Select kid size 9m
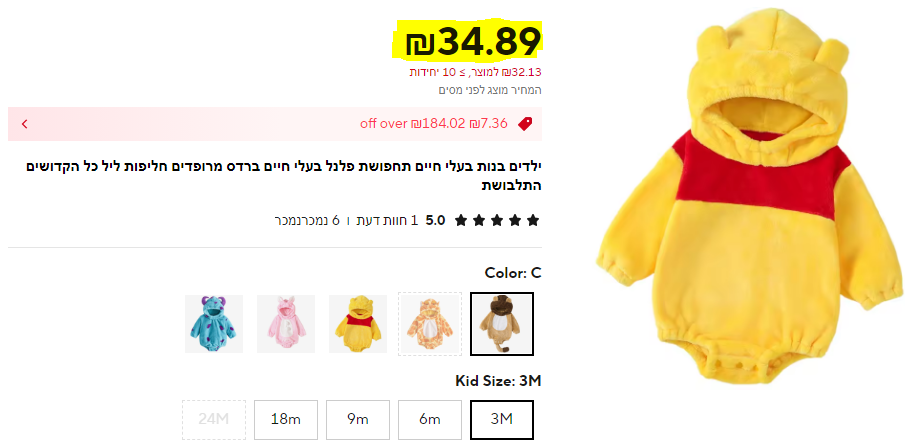This screenshot has width=905, height=444. (358, 419)
